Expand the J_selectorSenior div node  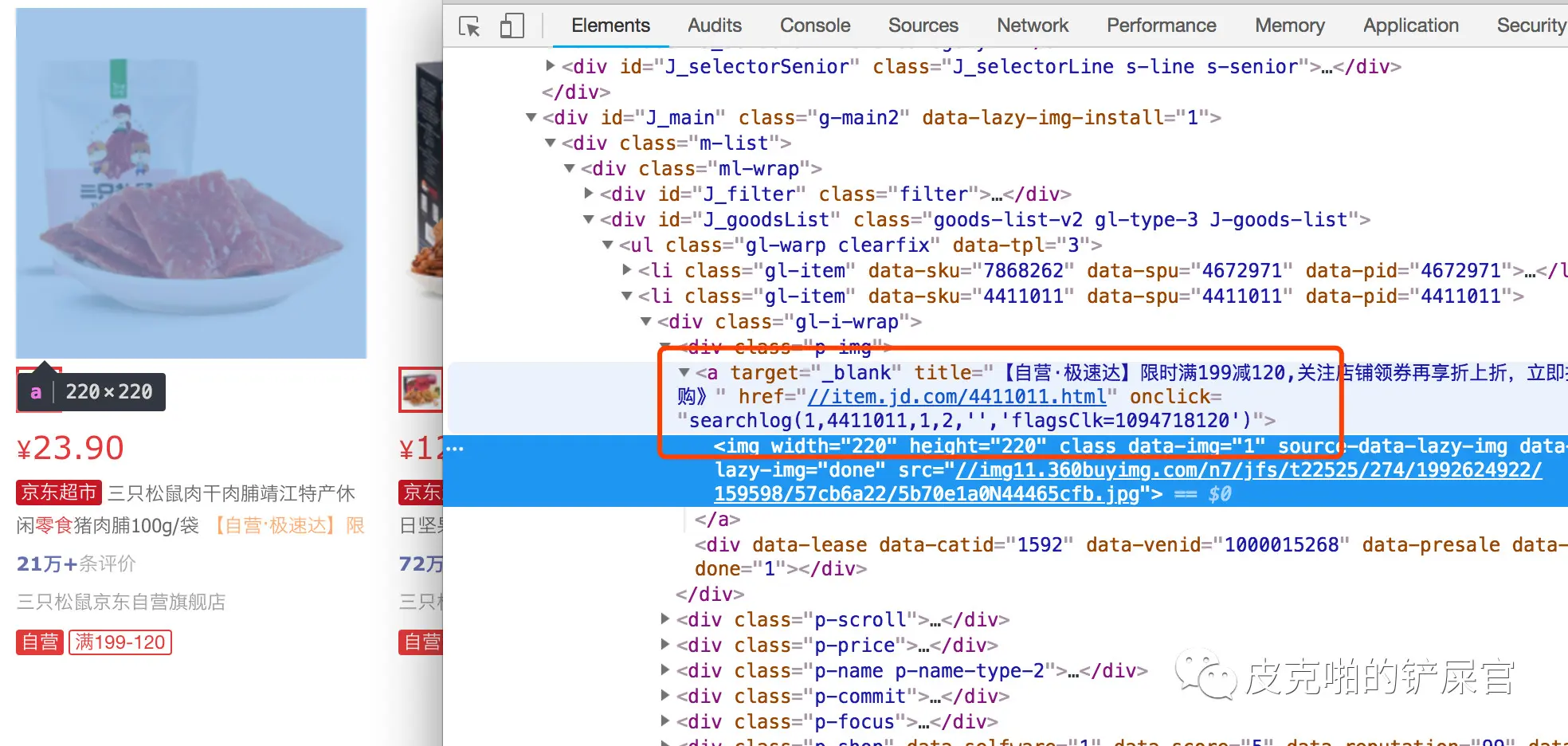click(x=551, y=65)
